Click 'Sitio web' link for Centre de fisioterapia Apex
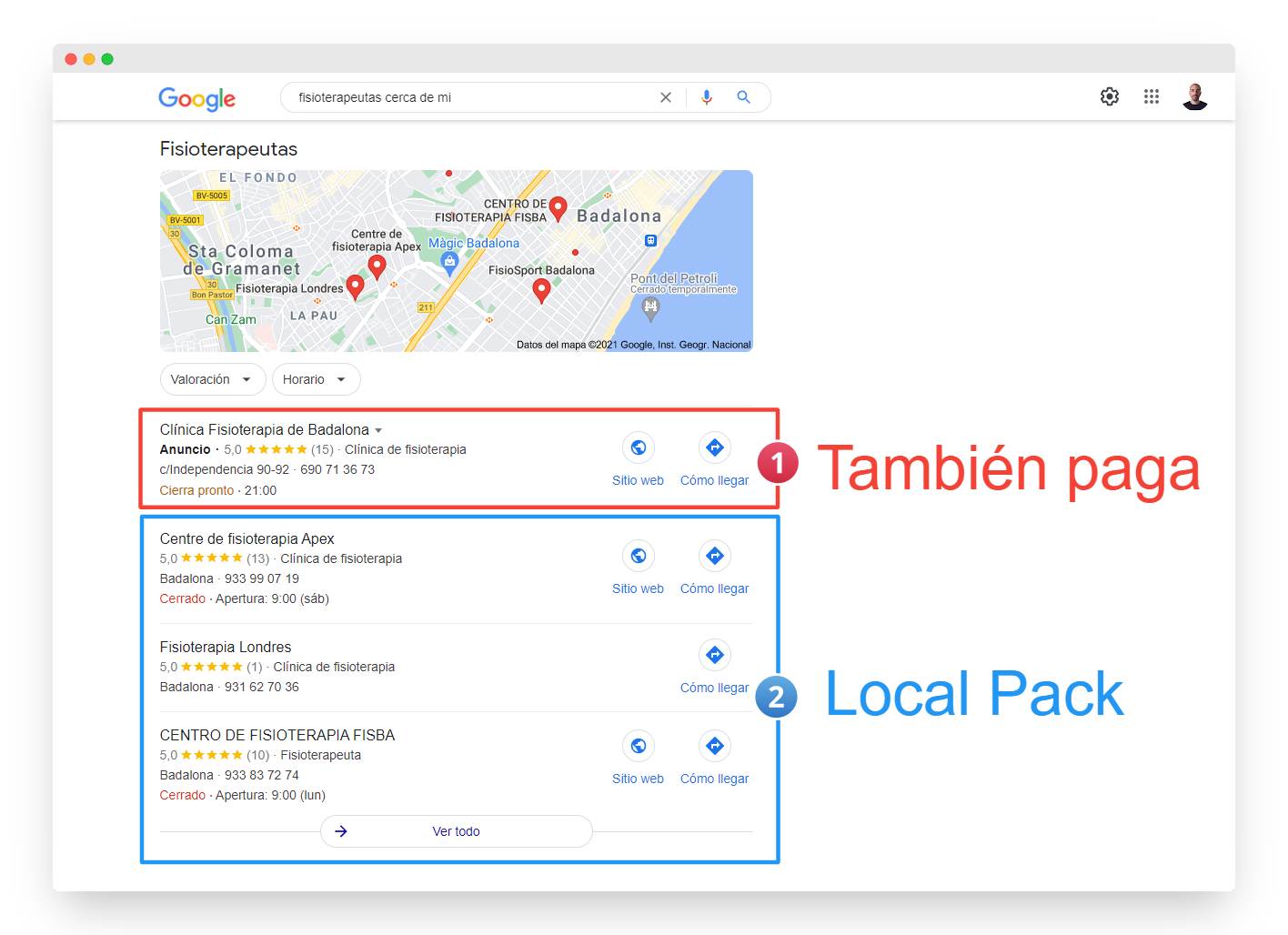The image size is (1288, 935). pos(638,588)
